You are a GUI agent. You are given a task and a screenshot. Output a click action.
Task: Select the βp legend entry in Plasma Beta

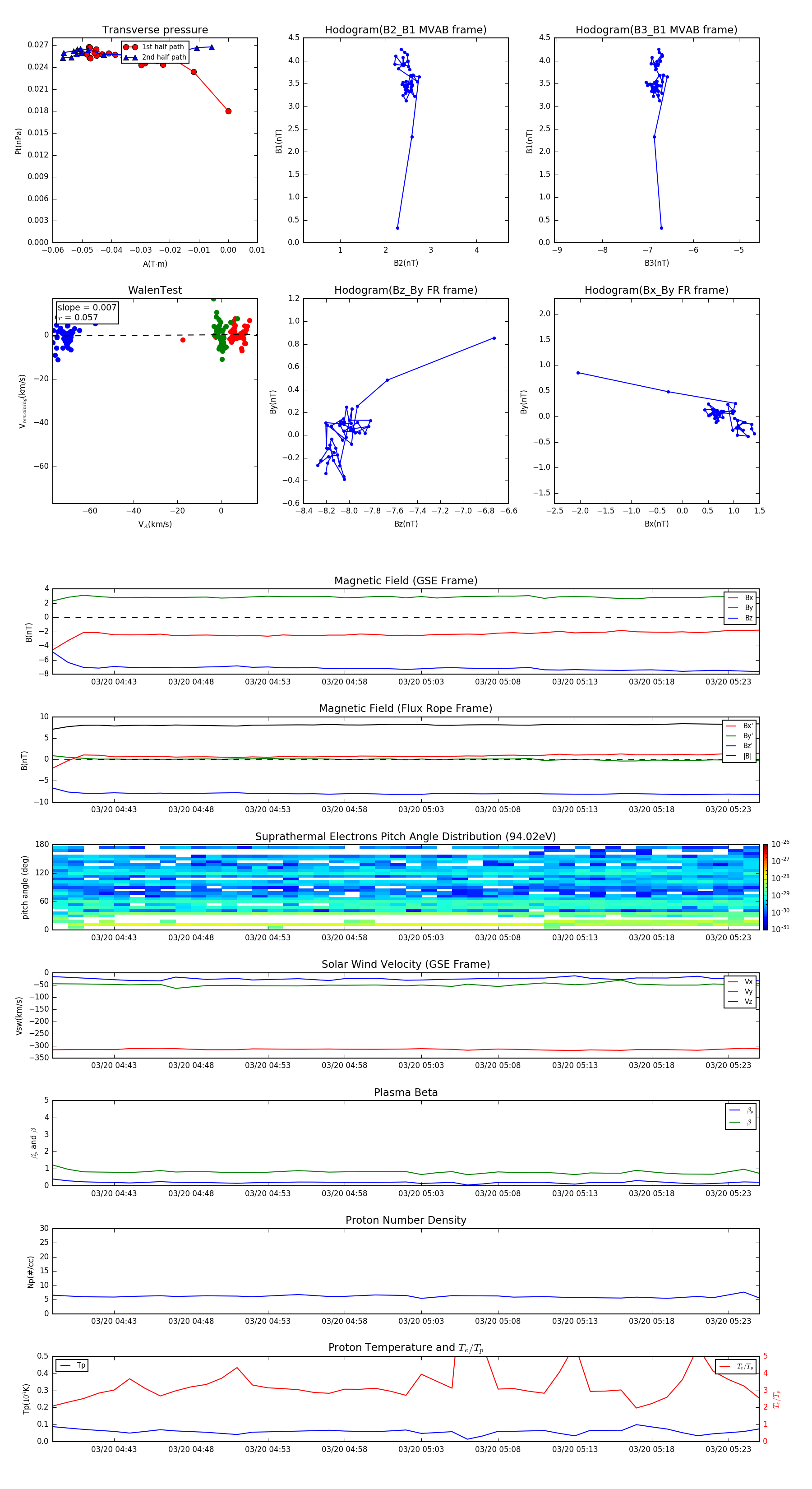[x=742, y=1110]
